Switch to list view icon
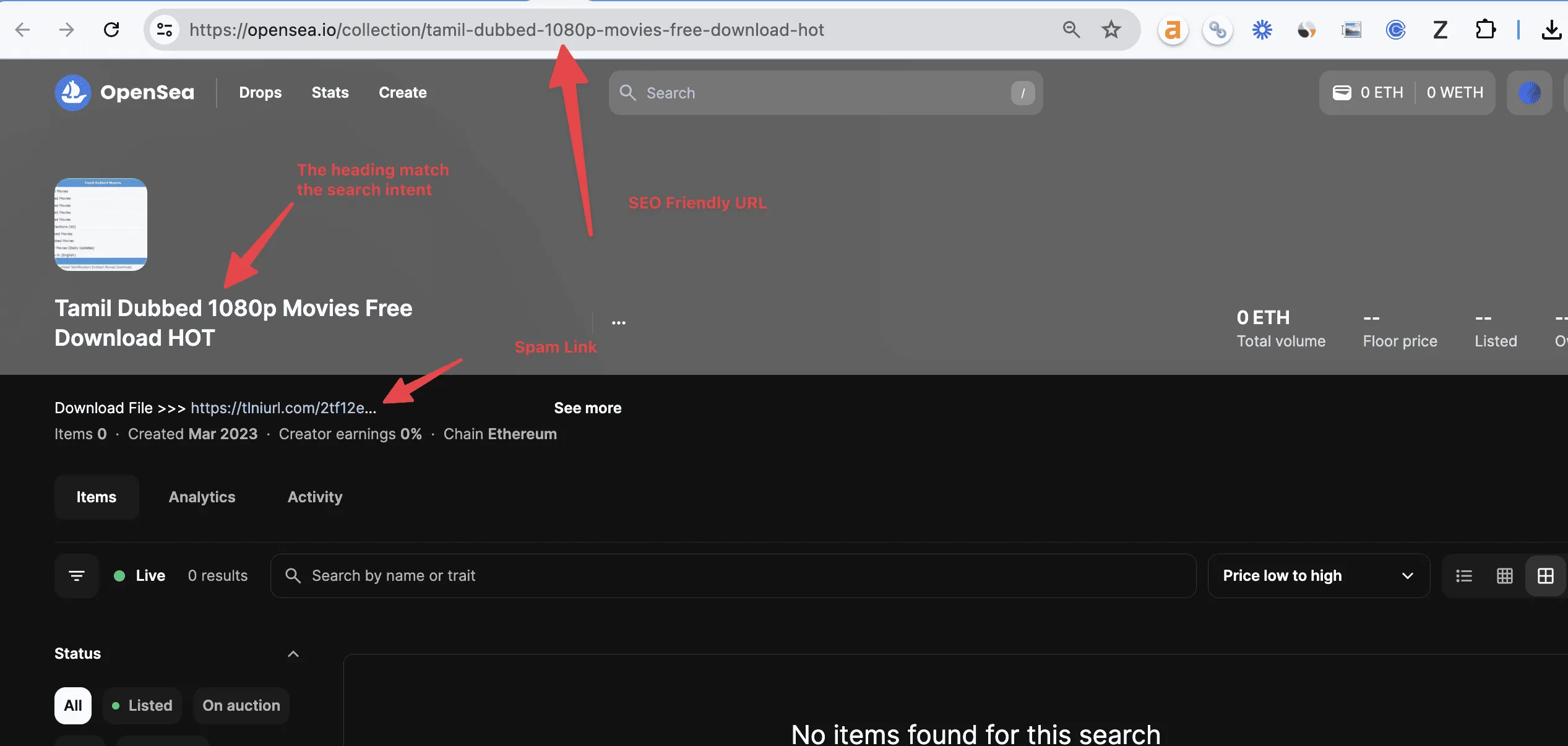This screenshot has height=746, width=1568. point(1464,576)
